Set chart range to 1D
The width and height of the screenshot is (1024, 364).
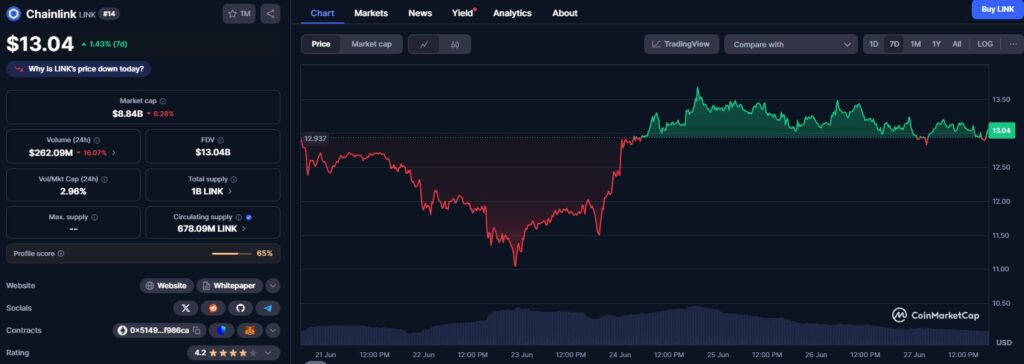click(874, 44)
